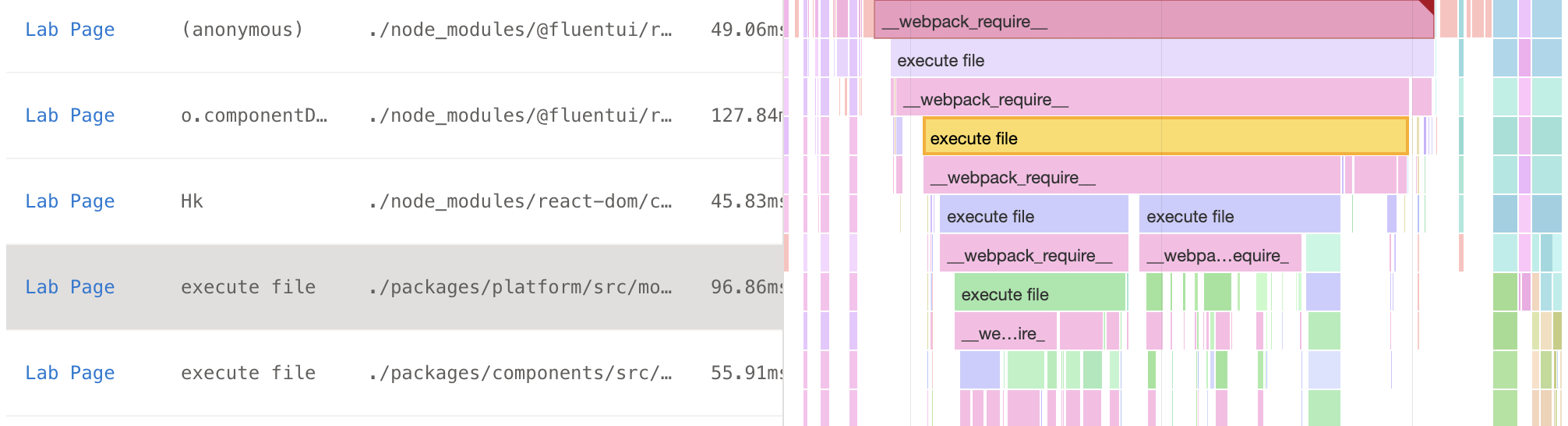
Task: Click the ./packages/components/src path cell
Action: tap(520, 373)
